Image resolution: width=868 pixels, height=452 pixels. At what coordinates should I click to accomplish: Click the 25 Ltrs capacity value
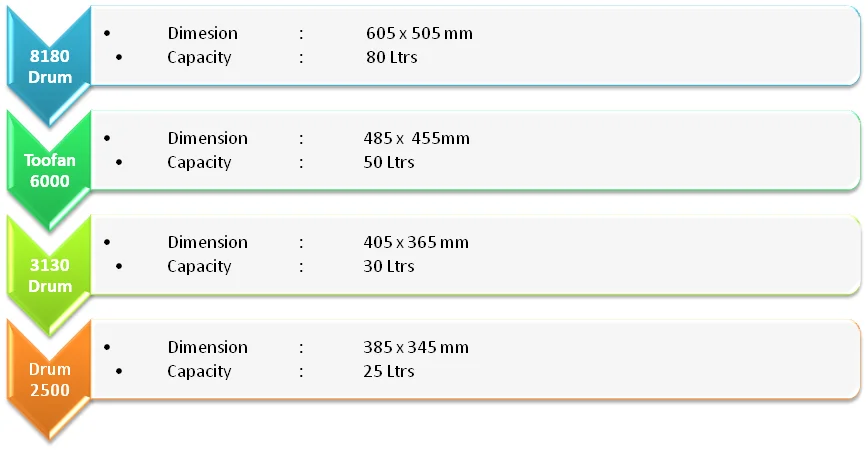click(x=389, y=371)
